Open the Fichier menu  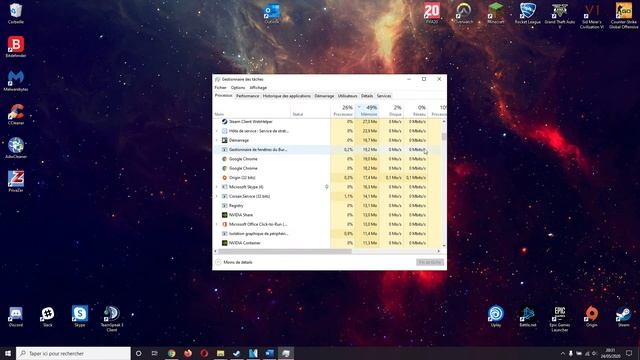click(220, 87)
